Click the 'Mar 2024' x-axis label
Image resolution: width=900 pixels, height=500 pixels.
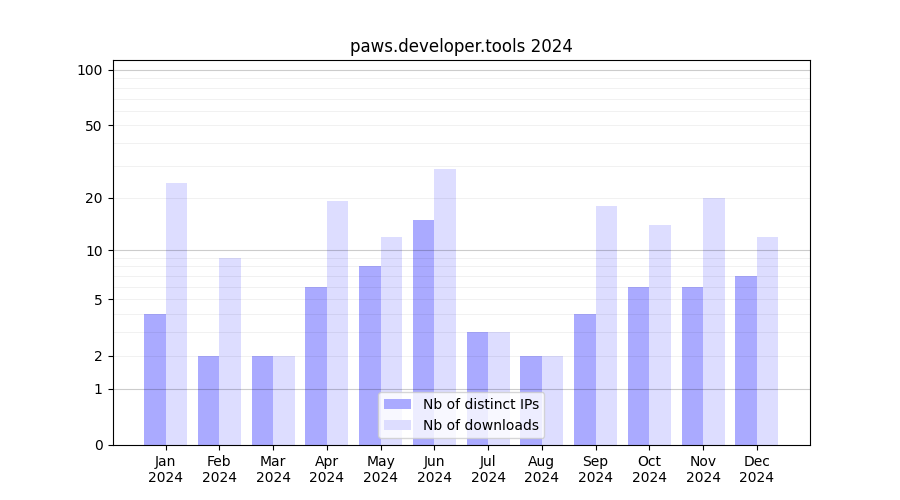click(x=273, y=469)
